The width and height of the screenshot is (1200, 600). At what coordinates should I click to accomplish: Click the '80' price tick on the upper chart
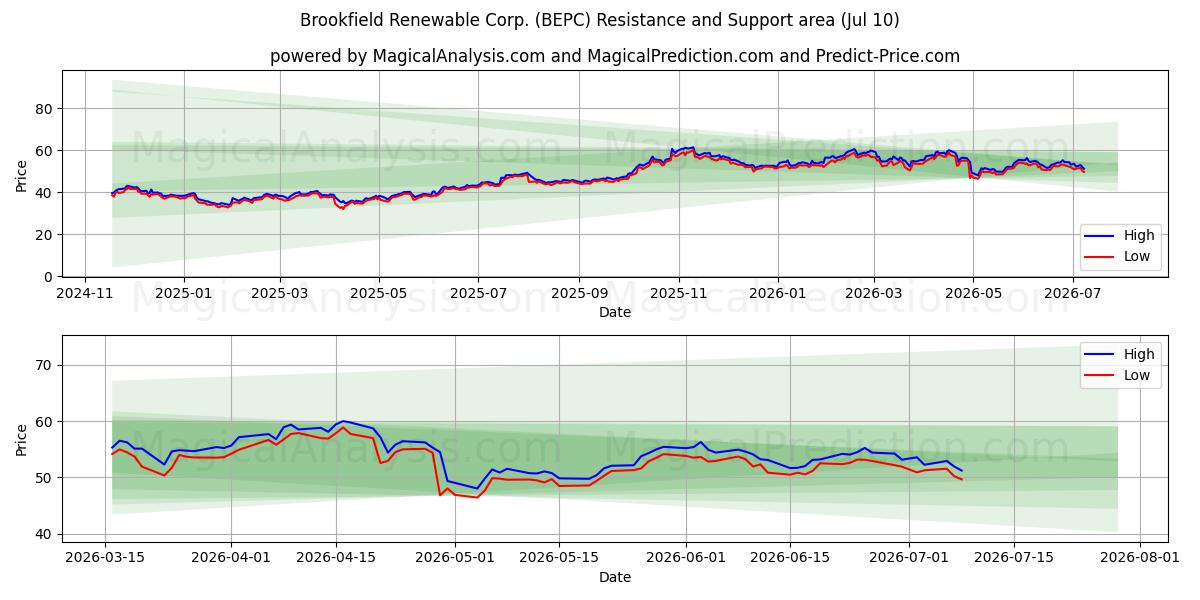pos(46,108)
